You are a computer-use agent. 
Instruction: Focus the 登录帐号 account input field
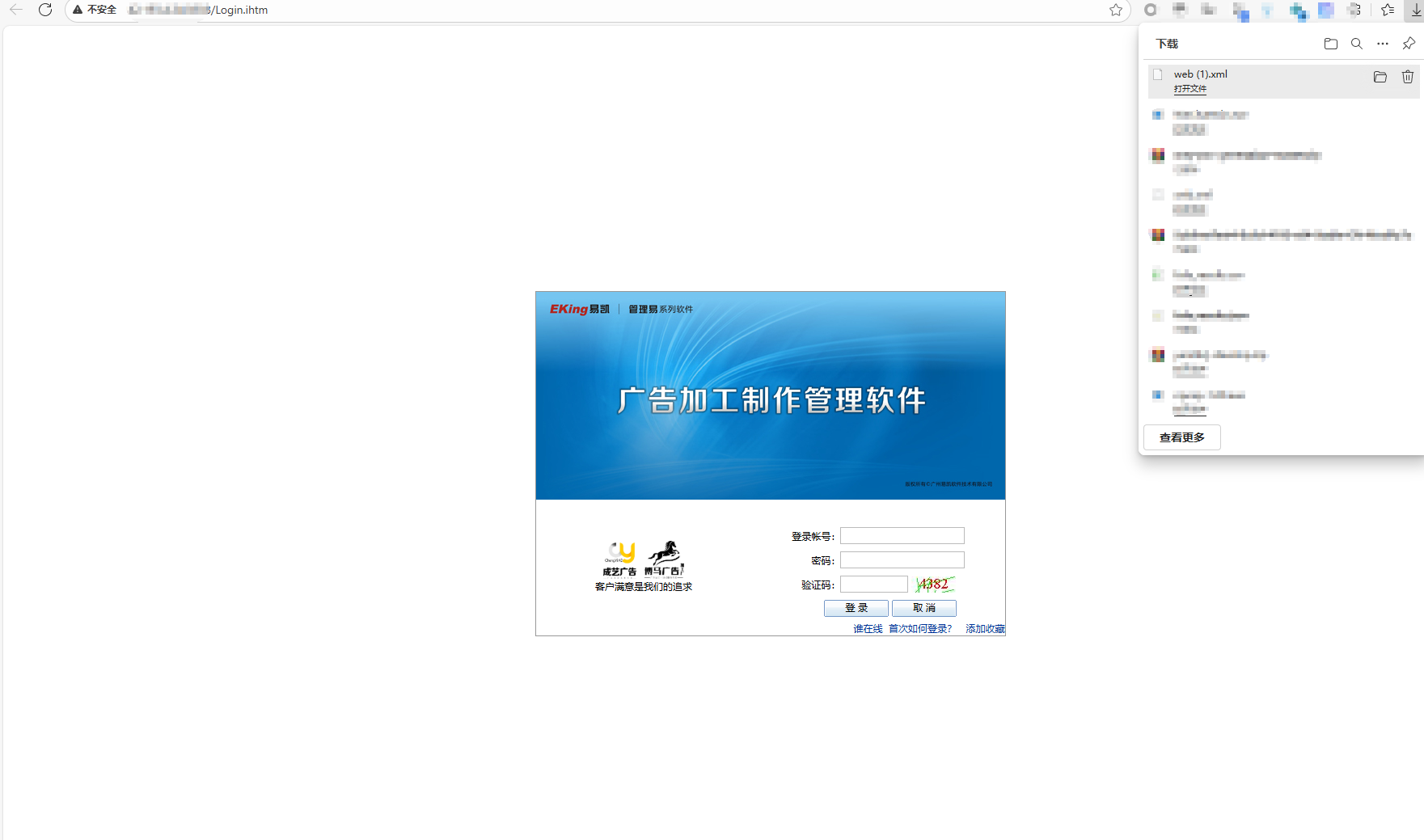pos(902,536)
